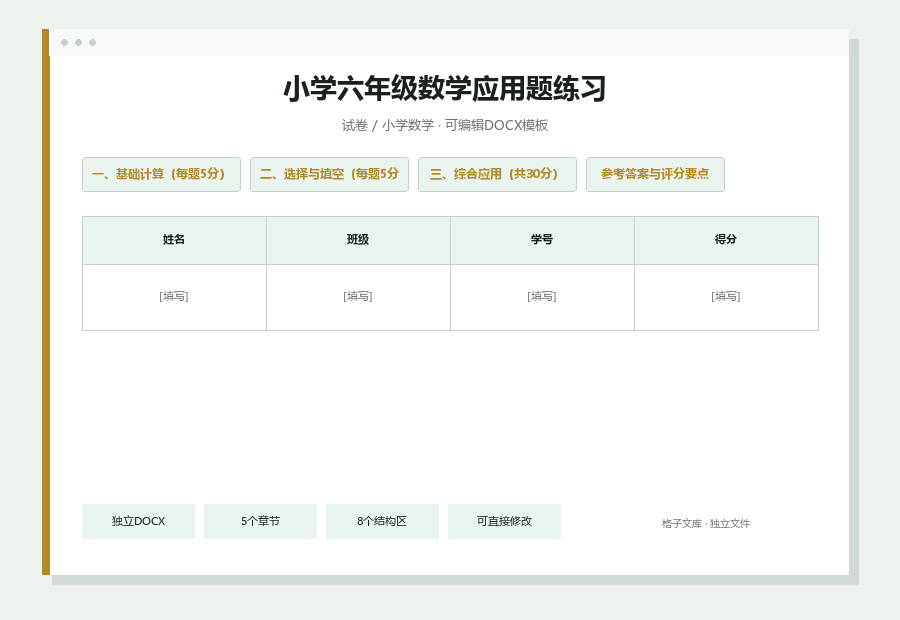Screen dimensions: 900x620
Task: Click the 姓名 column header
Action: 174,240
